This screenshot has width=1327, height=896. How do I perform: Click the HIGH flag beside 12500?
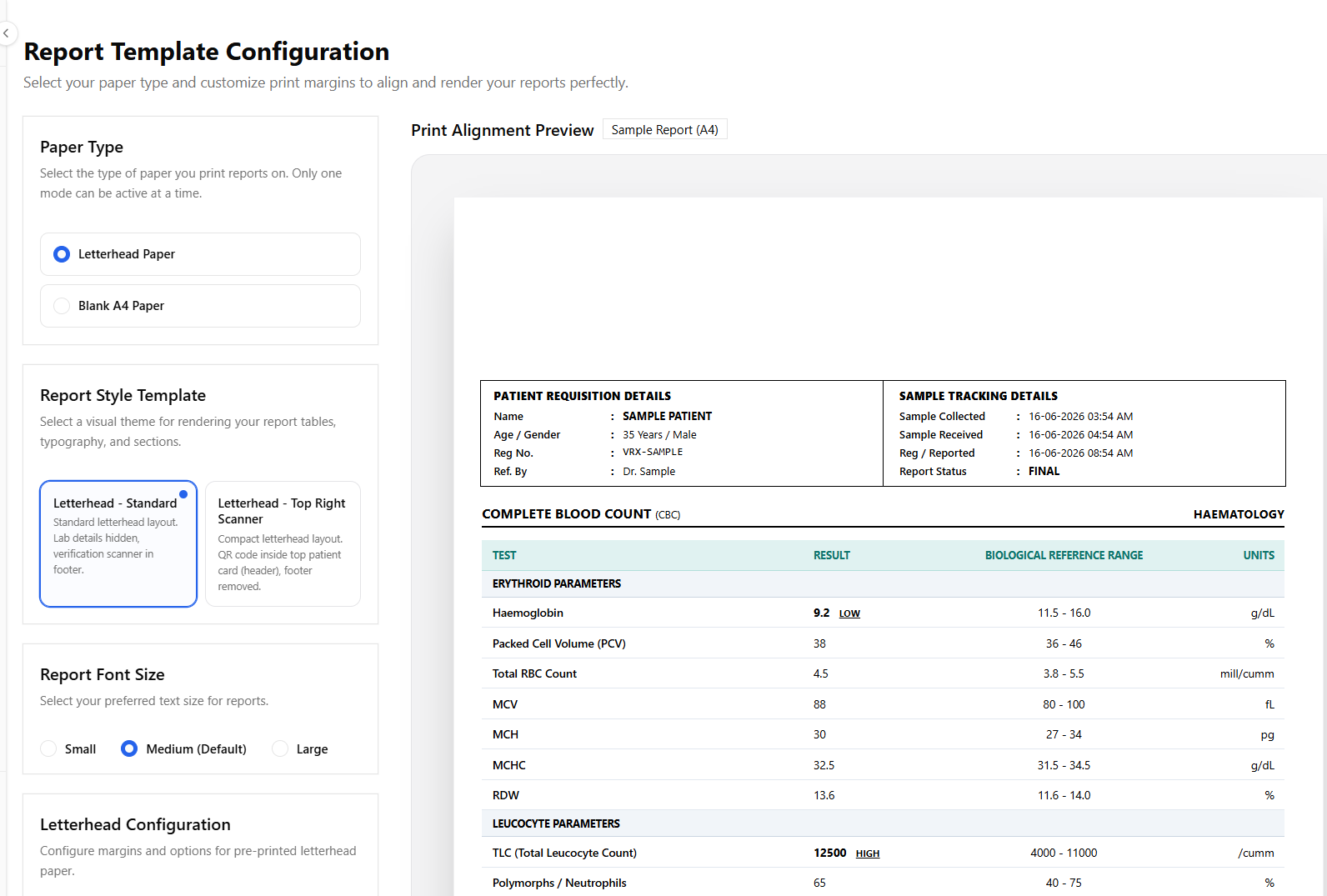click(x=868, y=853)
